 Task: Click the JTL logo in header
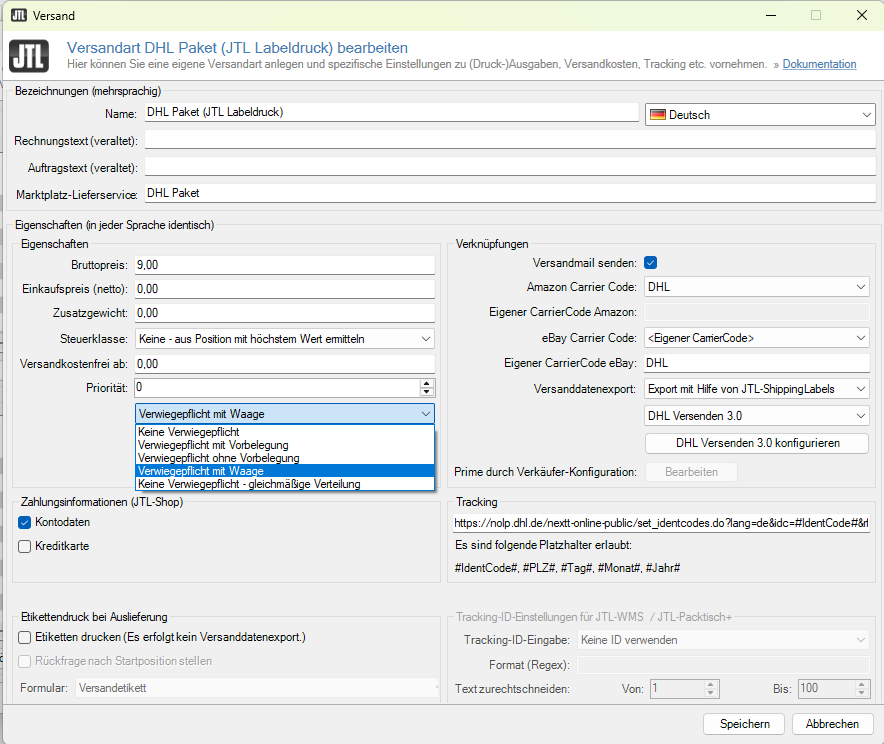pyautogui.click(x=29, y=56)
